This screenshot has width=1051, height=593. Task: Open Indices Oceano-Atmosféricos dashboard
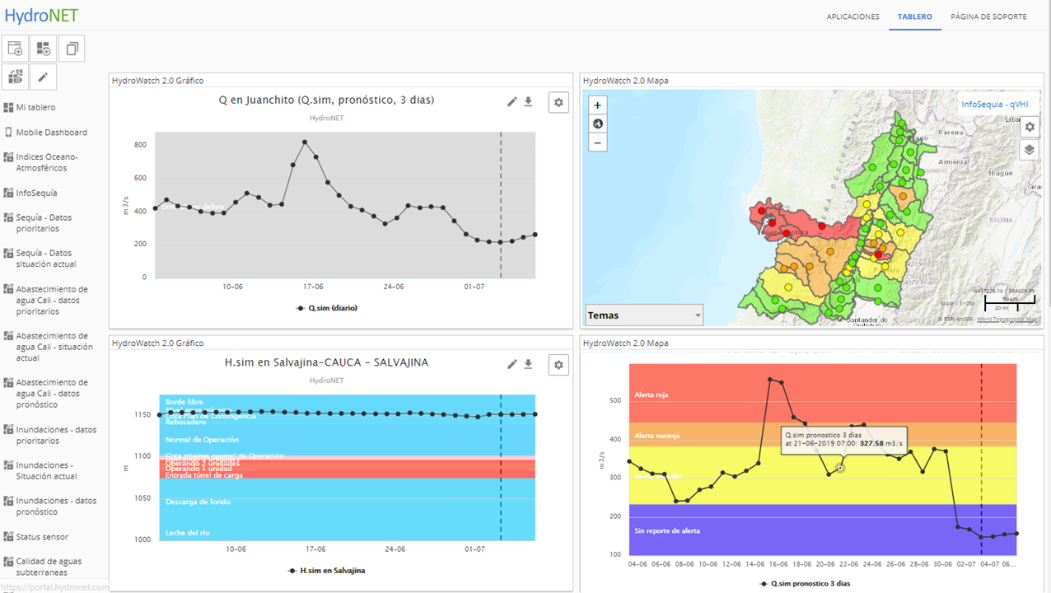point(47,162)
